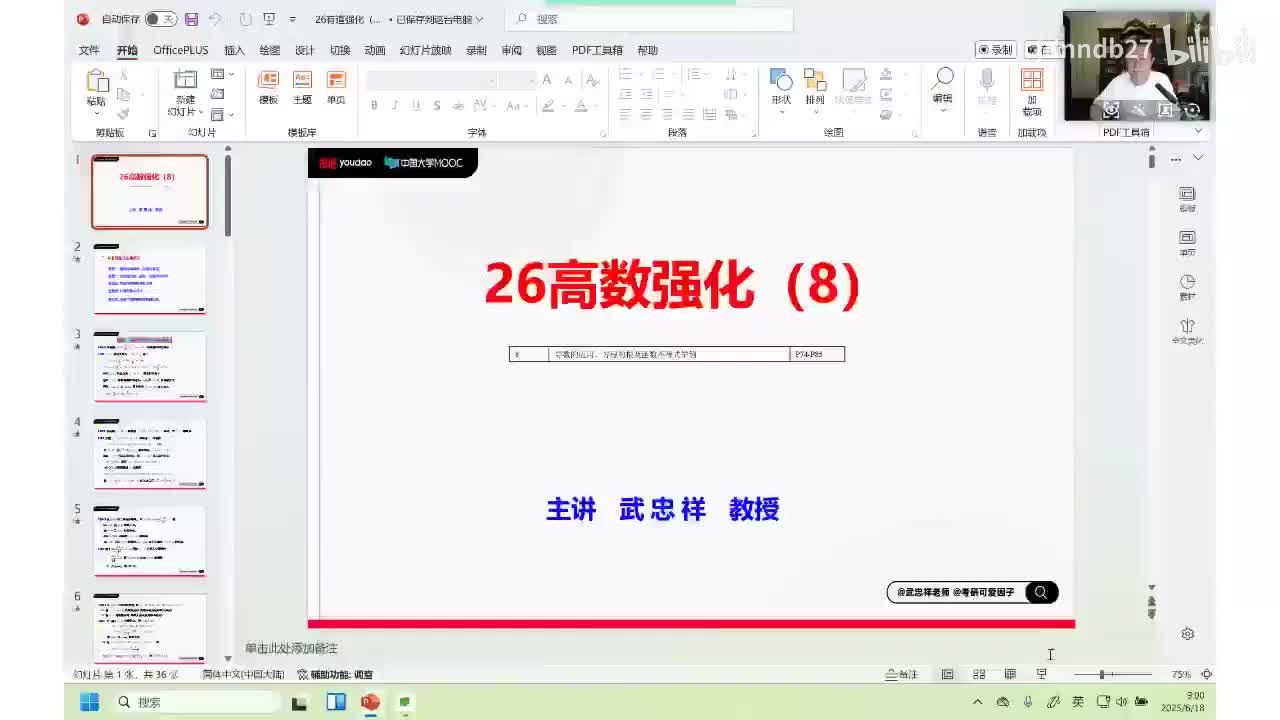Switch to Slide Sorter view icon

[x=979, y=675]
